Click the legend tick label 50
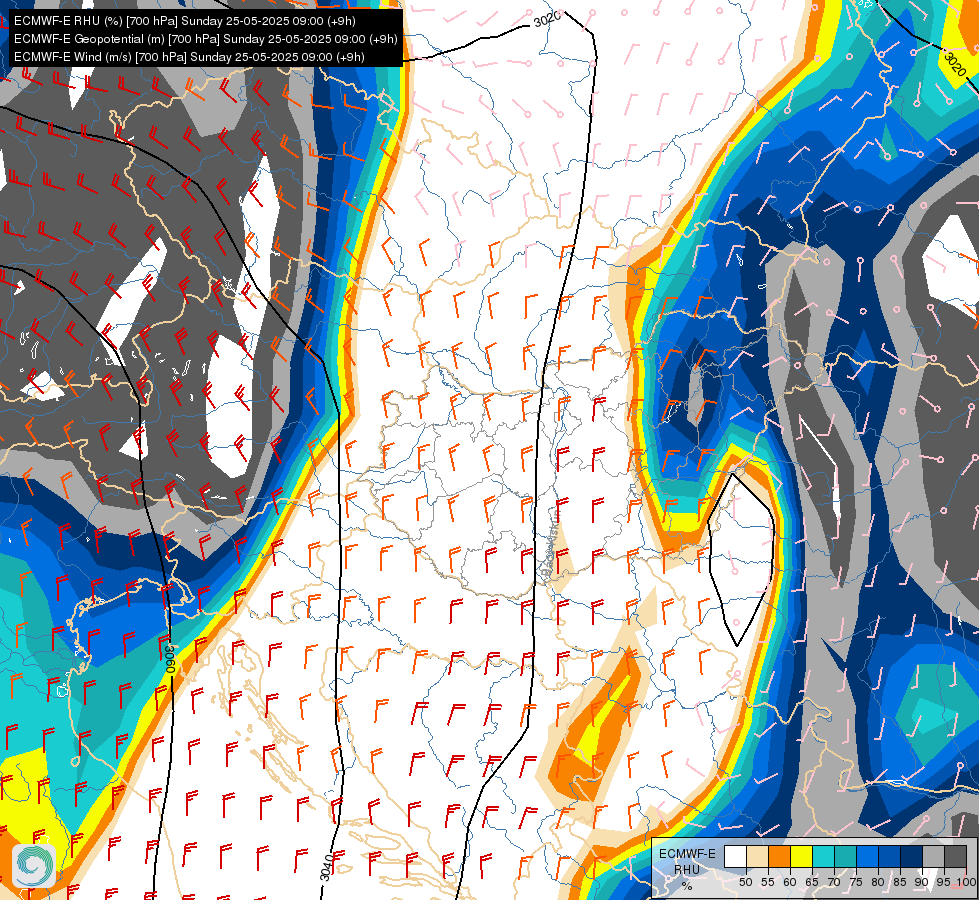The image size is (979, 900). 745,883
